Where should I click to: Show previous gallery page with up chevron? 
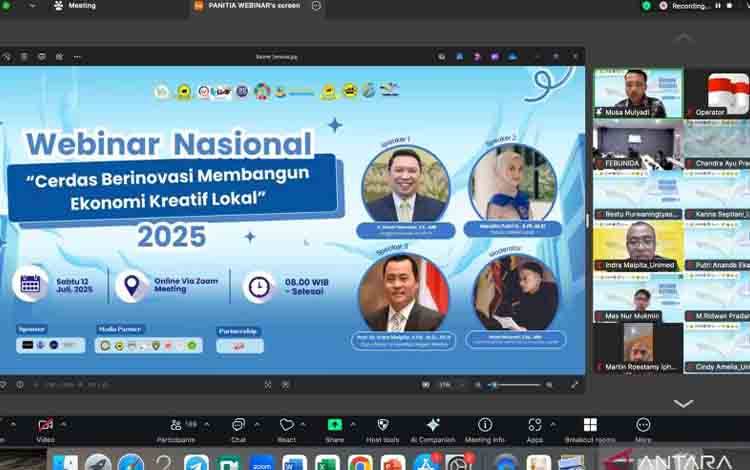click(684, 38)
